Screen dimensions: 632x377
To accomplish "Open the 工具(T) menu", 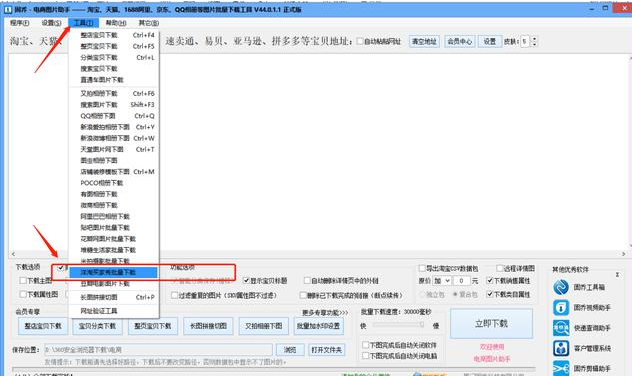I will pyautogui.click(x=83, y=23).
